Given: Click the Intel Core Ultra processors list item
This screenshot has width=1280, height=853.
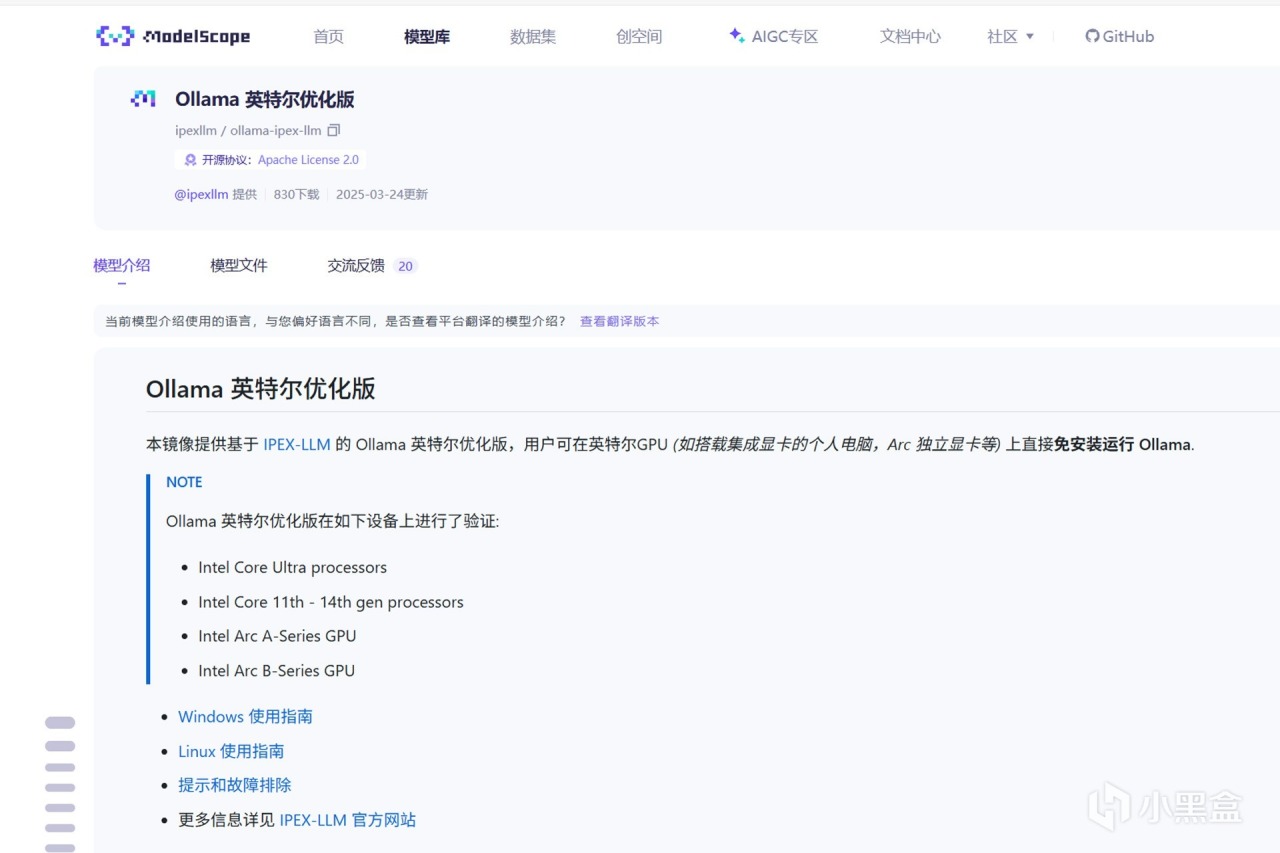Looking at the screenshot, I should [x=292, y=567].
